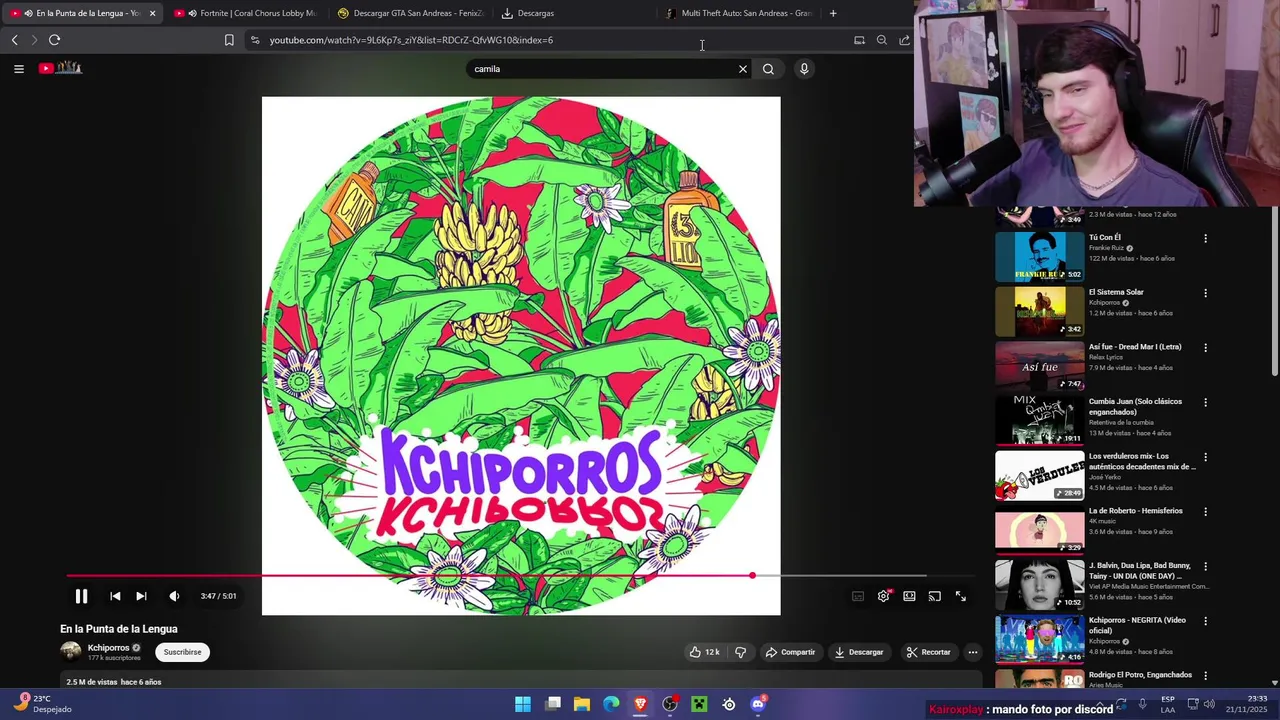Open Minecraft creeper icon on taskbar
1280x720 pixels.
(x=699, y=704)
